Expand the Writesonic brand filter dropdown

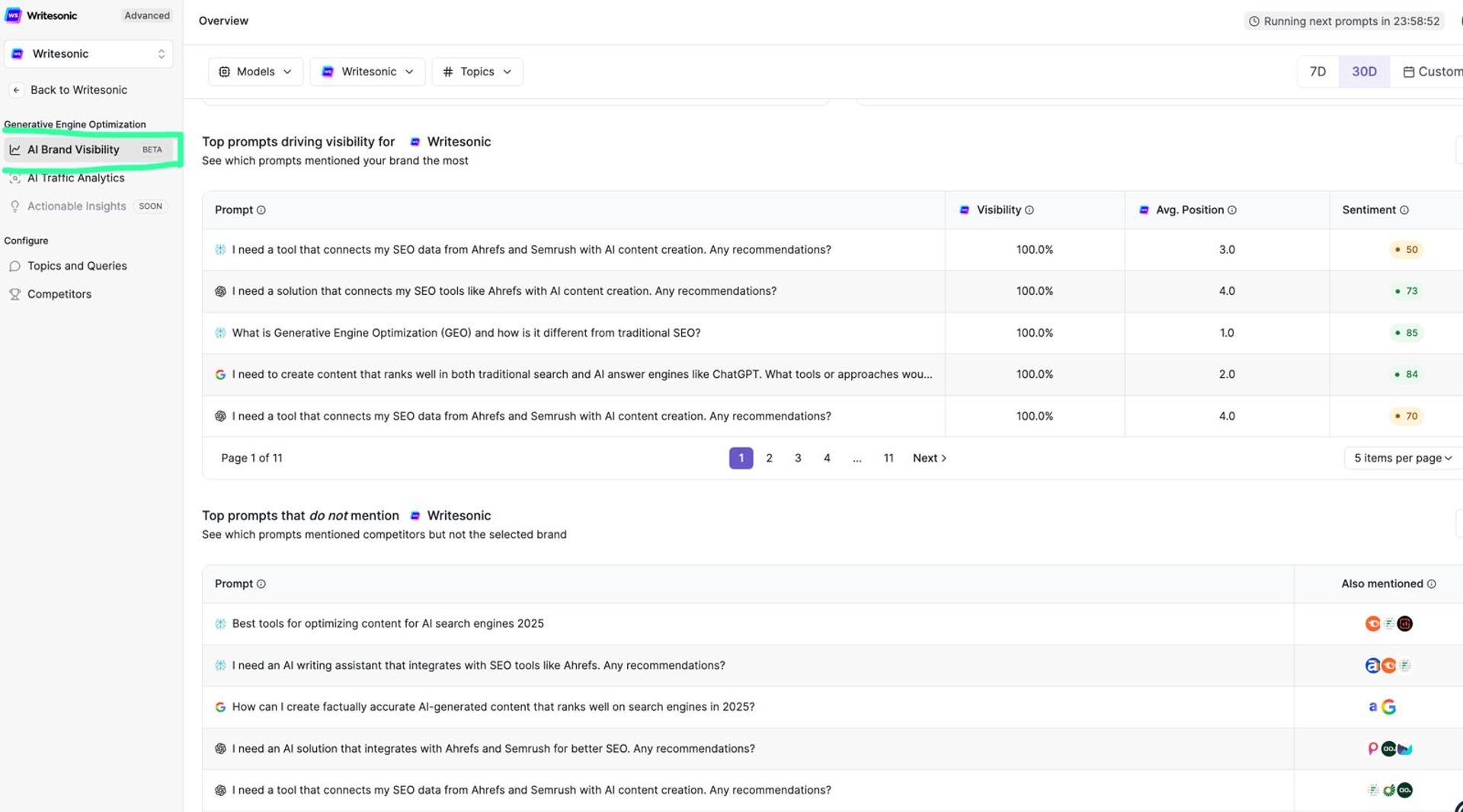(367, 72)
